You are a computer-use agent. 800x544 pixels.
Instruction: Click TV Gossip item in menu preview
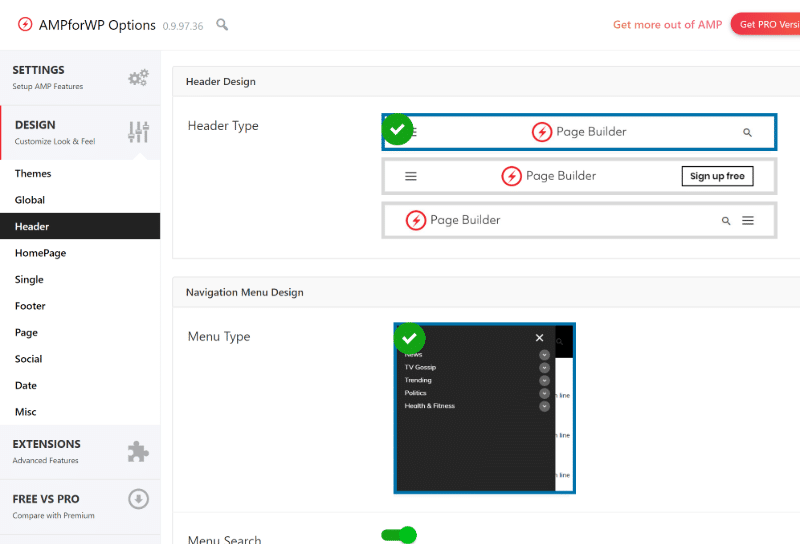click(420, 367)
